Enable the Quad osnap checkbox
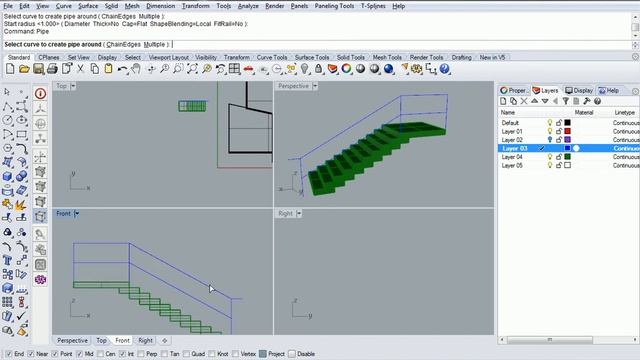 tap(187, 354)
